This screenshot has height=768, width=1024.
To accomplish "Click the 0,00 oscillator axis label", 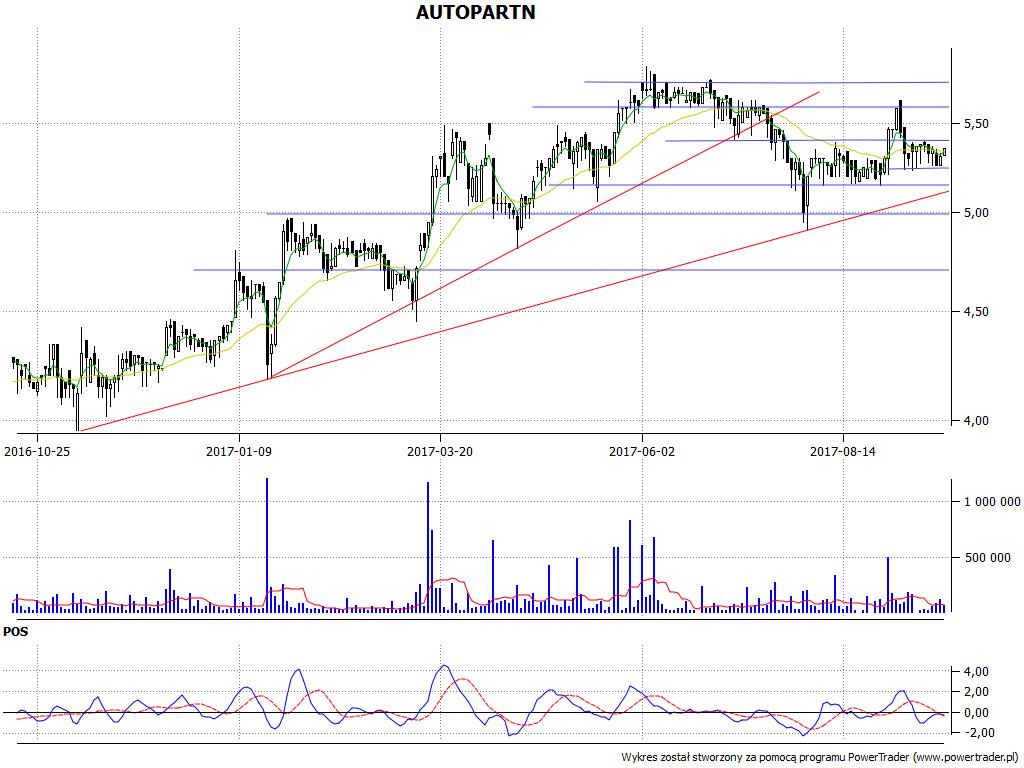I will coord(976,712).
